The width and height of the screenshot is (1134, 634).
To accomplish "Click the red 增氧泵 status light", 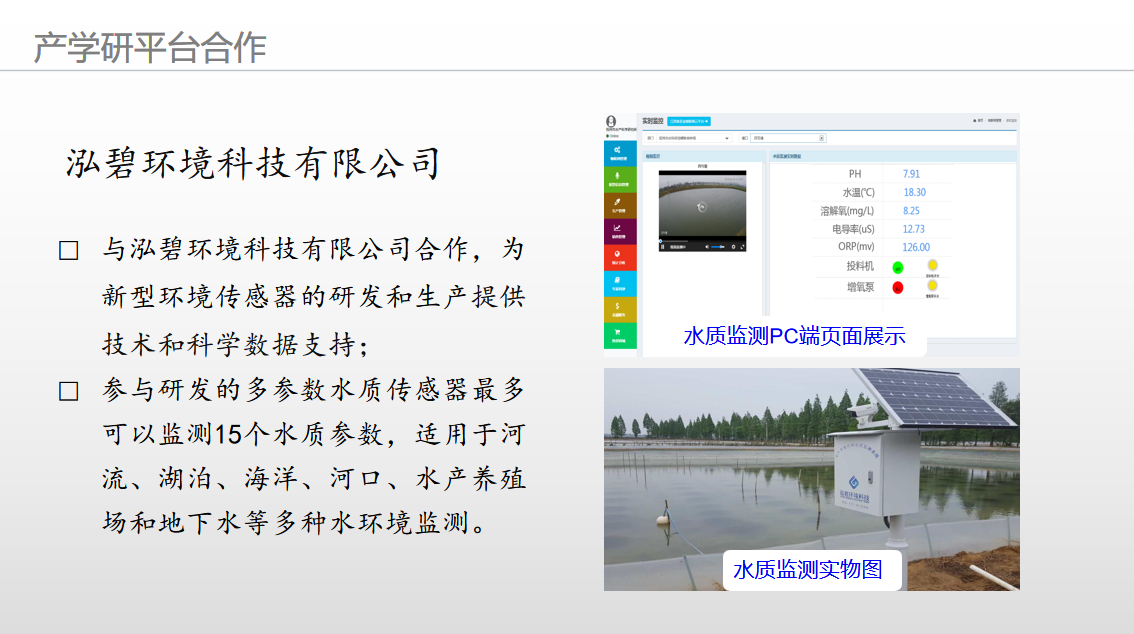I will (x=898, y=288).
